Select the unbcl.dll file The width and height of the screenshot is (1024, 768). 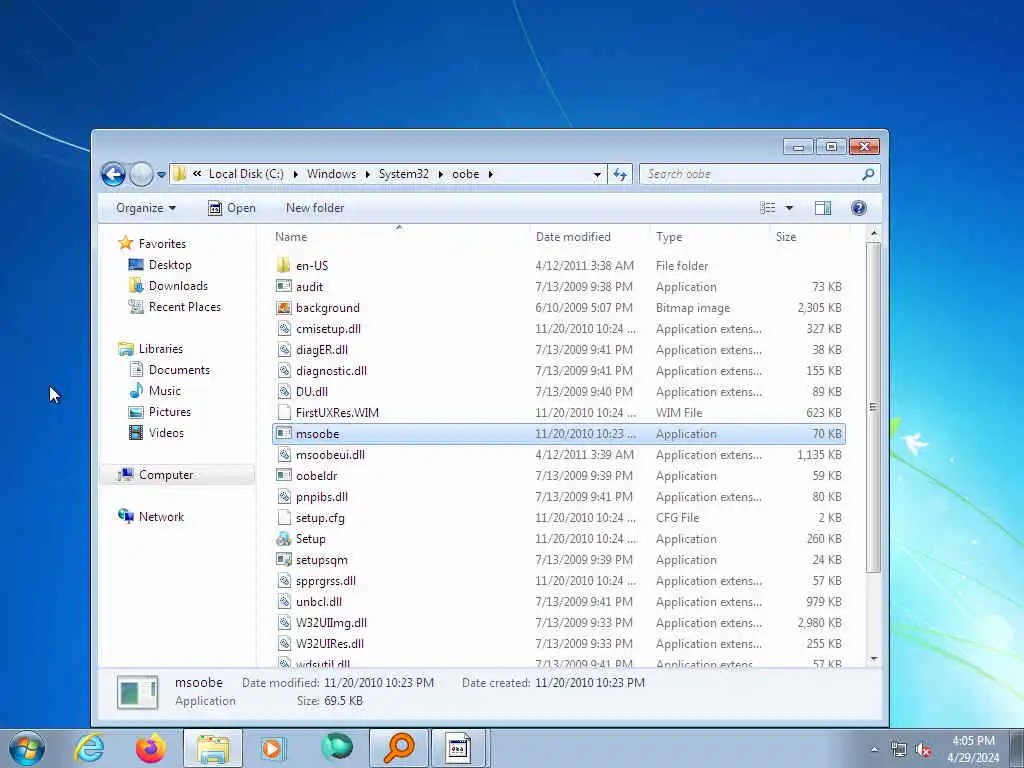(319, 601)
